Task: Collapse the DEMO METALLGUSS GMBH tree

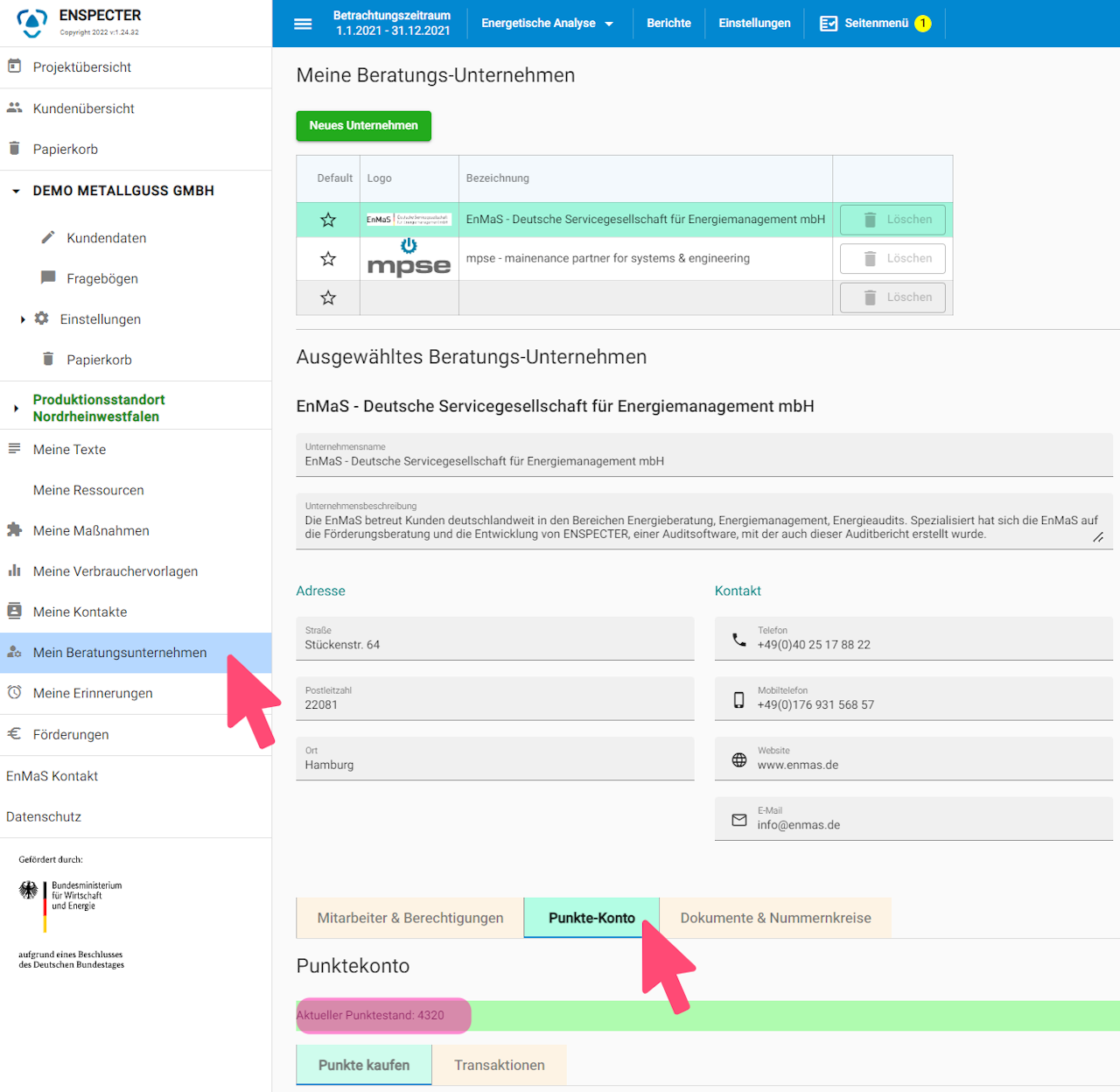Action: (16, 191)
